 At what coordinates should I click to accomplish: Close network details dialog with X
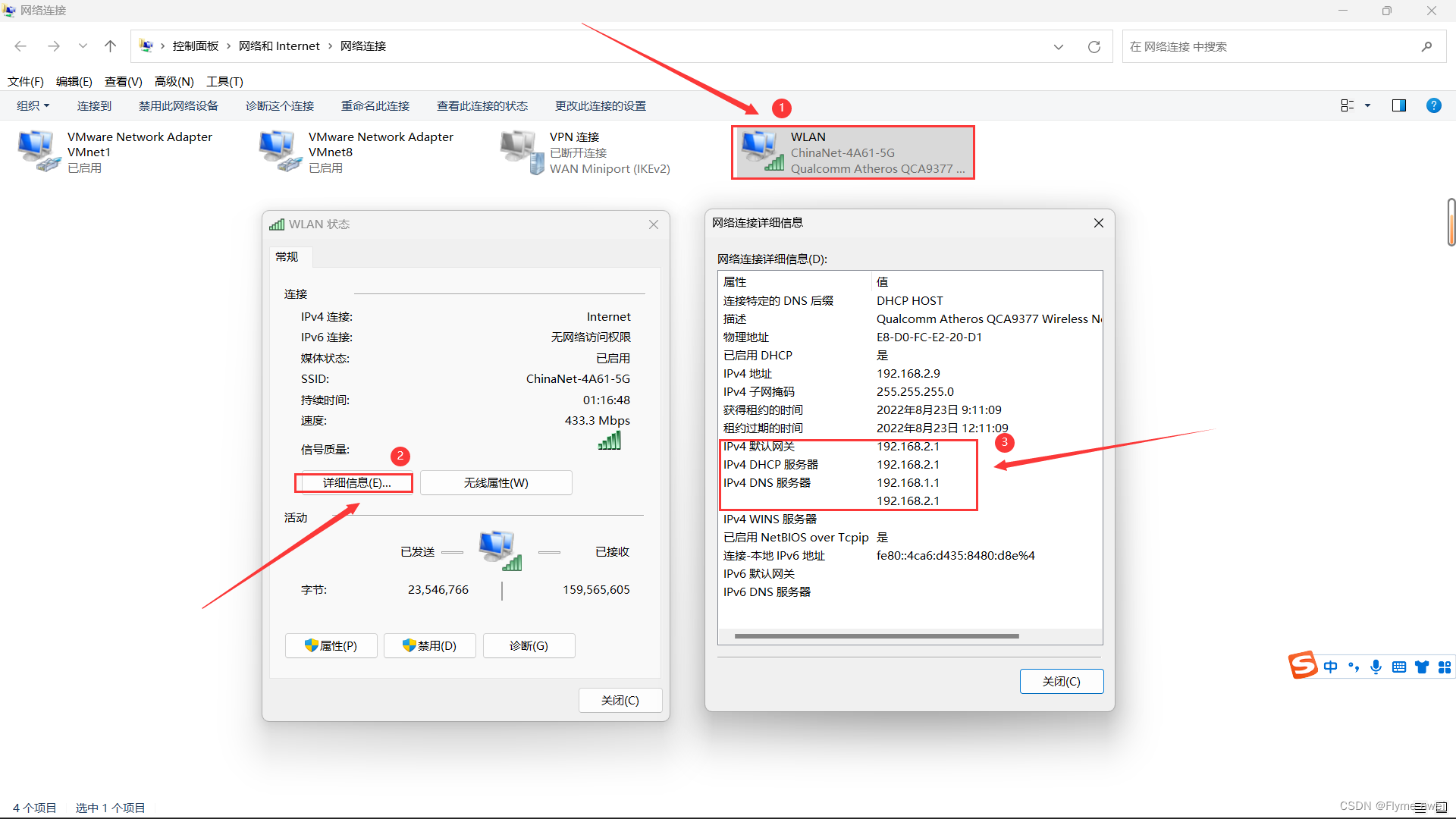pos(1099,223)
